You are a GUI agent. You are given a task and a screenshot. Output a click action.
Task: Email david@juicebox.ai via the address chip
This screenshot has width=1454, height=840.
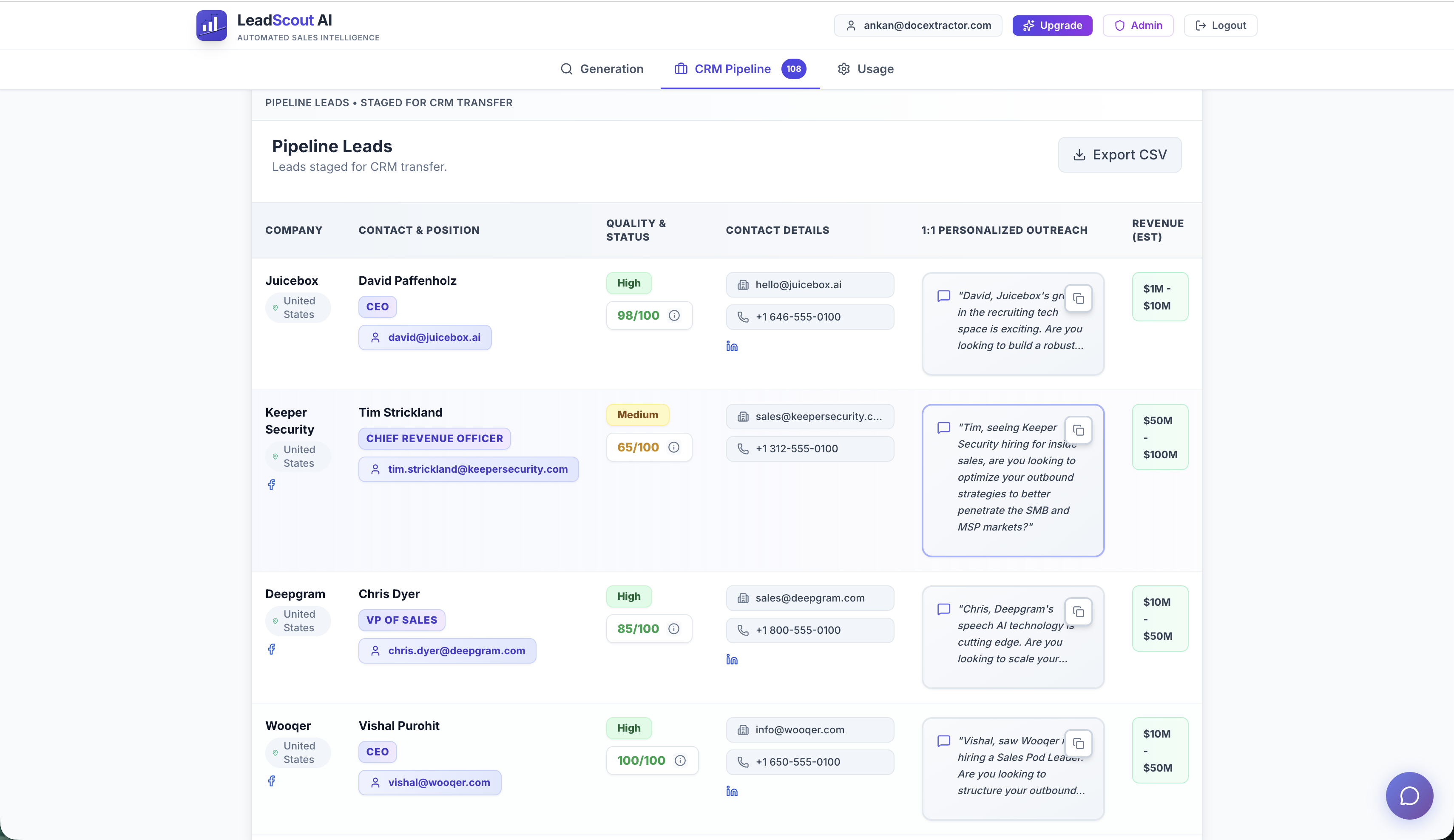click(x=425, y=337)
